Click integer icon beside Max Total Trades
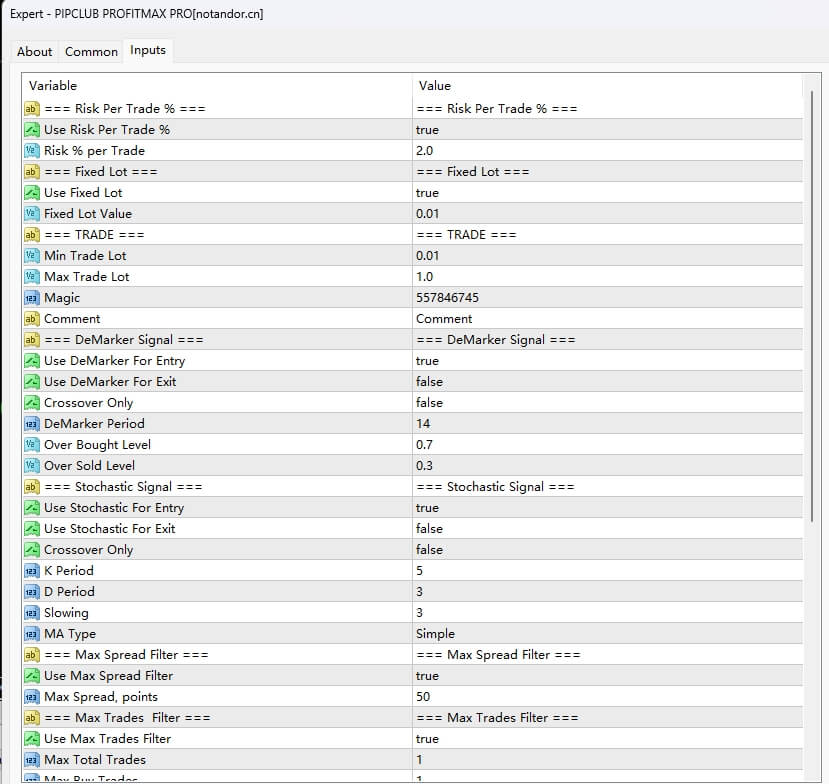Screen dimensions: 829x784 (x=32, y=760)
